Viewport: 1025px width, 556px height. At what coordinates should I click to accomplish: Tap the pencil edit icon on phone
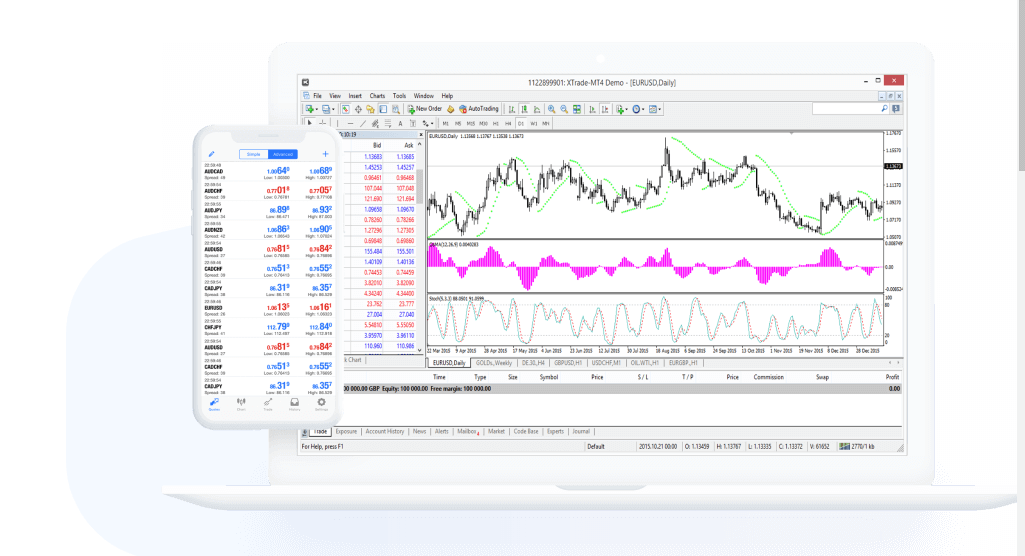point(212,154)
